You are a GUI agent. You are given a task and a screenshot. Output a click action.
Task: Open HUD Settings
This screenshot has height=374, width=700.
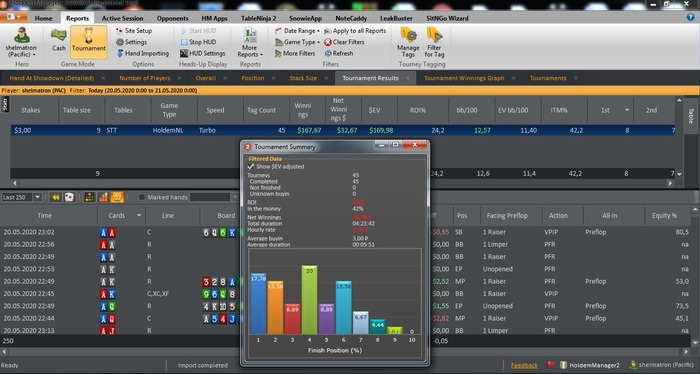click(x=202, y=53)
